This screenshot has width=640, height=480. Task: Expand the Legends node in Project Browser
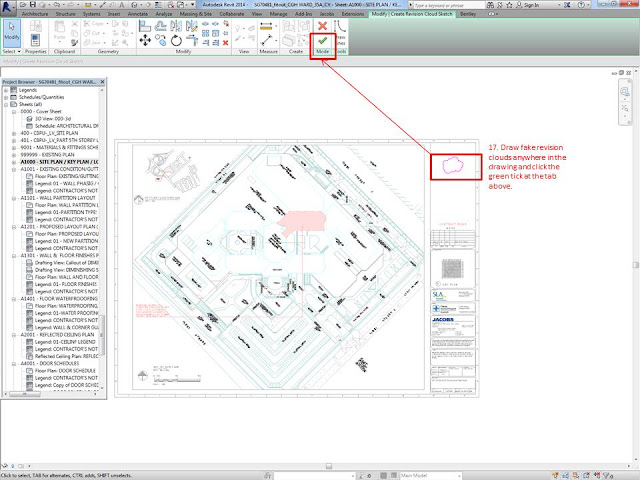click(6, 90)
